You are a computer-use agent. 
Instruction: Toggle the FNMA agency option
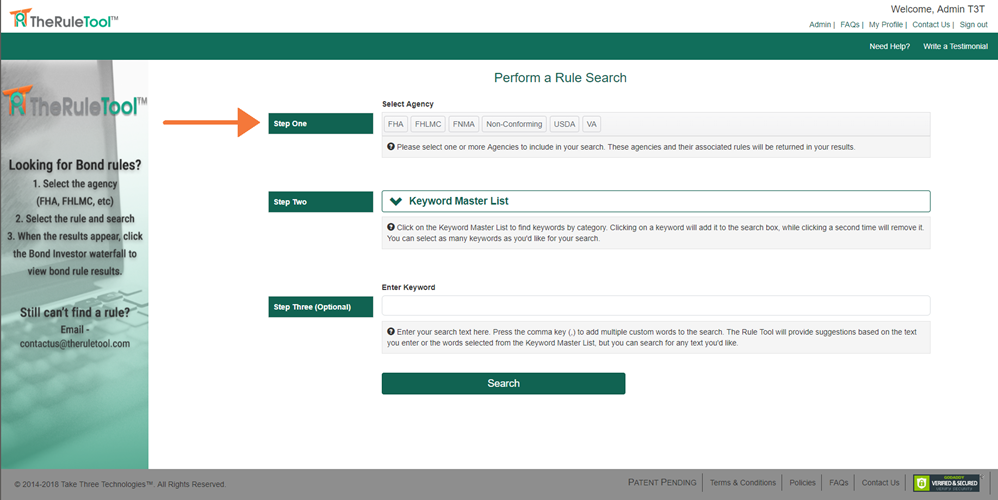tap(463, 124)
